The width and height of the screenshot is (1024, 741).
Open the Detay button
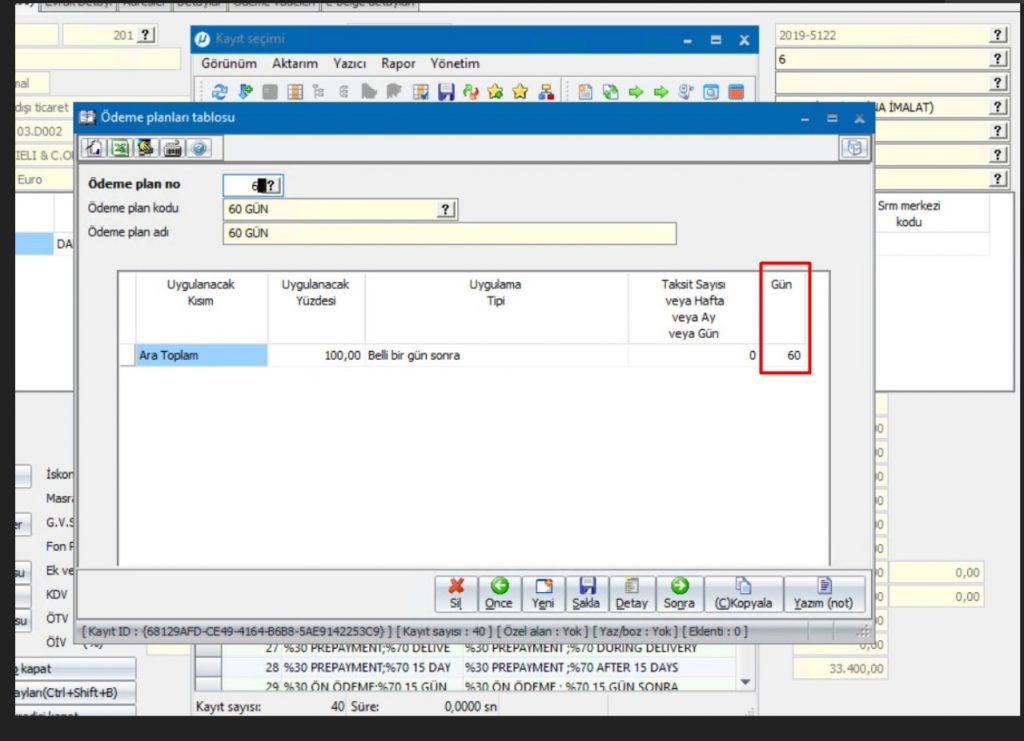click(631, 594)
